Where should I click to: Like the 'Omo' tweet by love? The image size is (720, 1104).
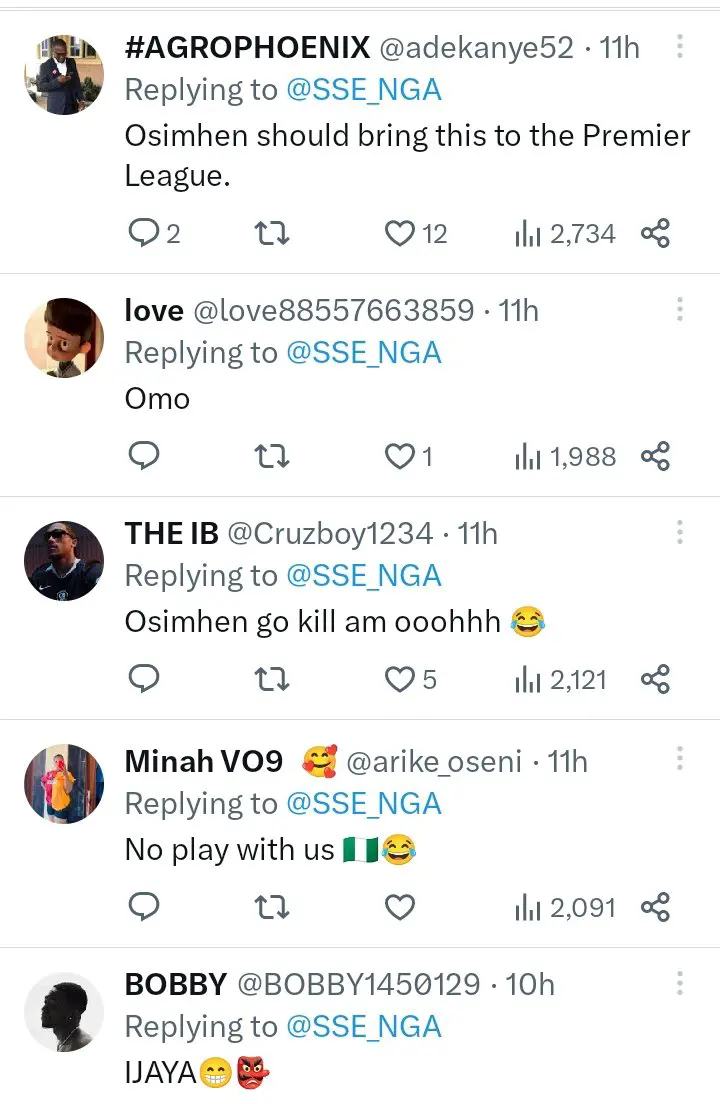[400, 457]
